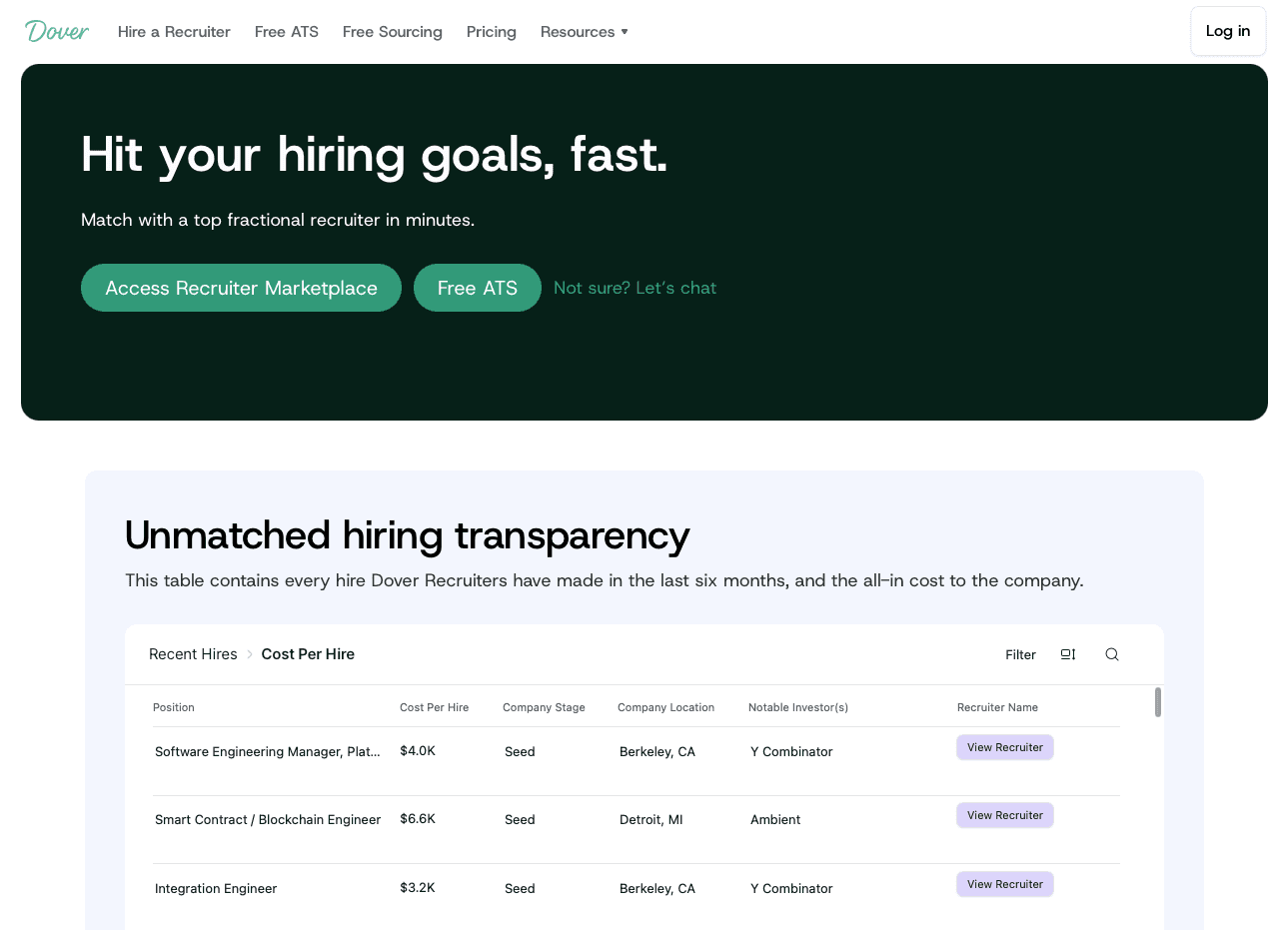Click the group/row-height icon beside Filter
Viewport: 1288px width, 930px height.
click(1068, 654)
